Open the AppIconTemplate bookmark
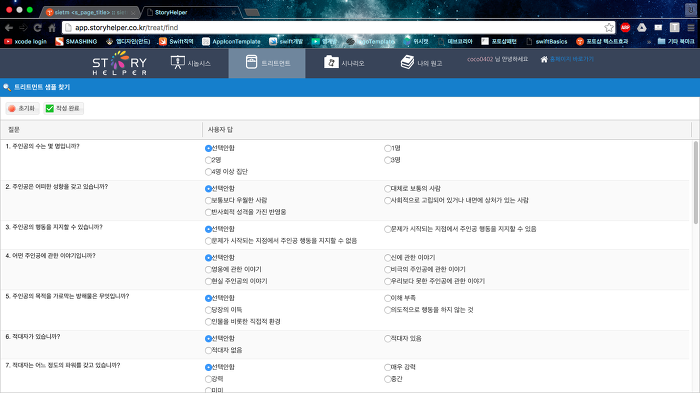Viewport: 700px width, 393px height. pyautogui.click(x=231, y=42)
